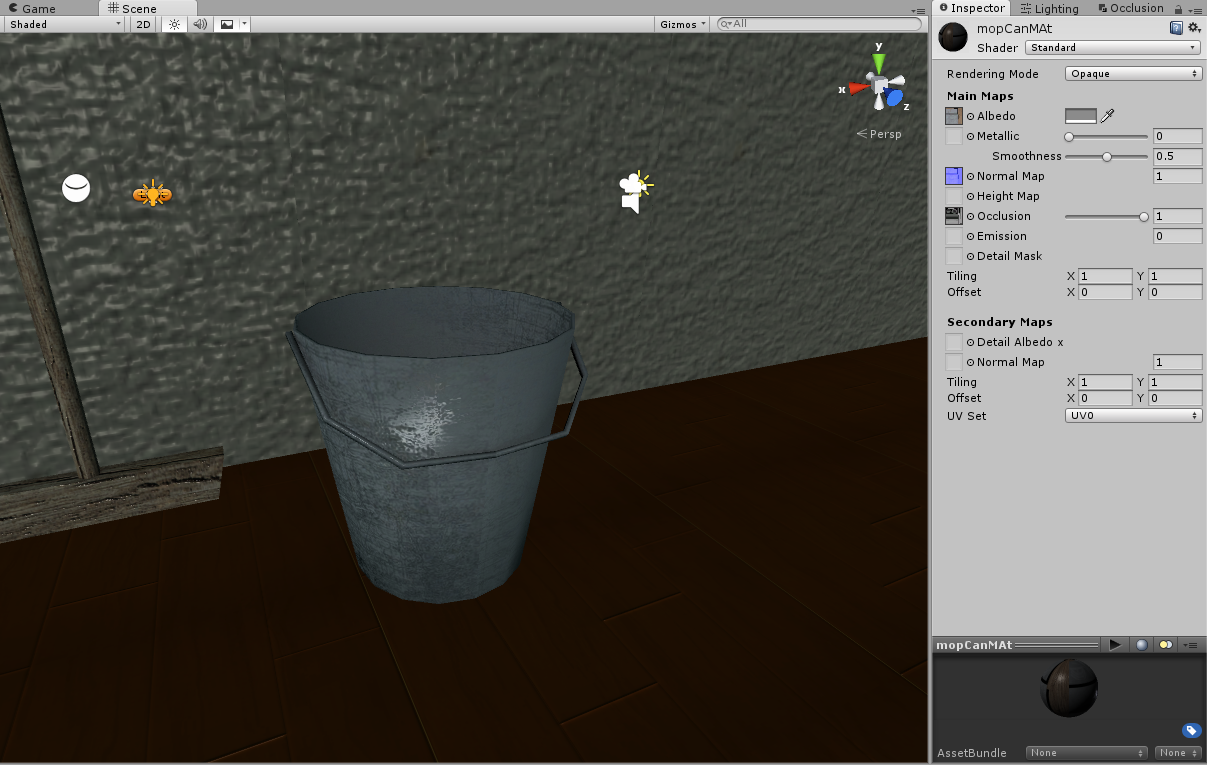Click the Albedo color swatch
1207x765 pixels.
pos(1081,116)
